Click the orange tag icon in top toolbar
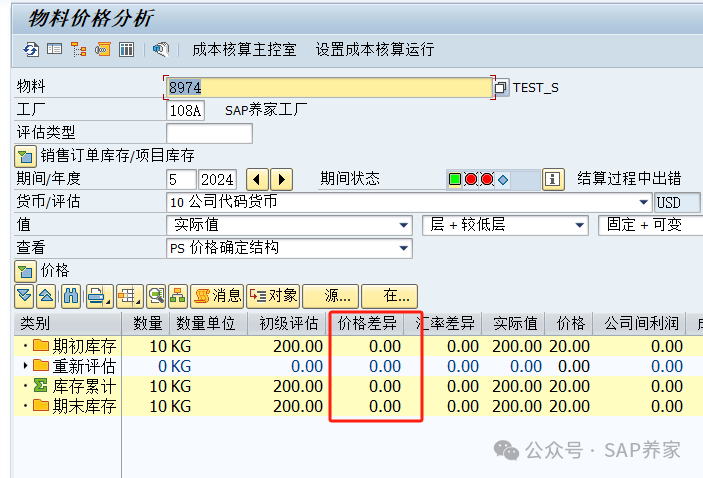 [x=103, y=49]
